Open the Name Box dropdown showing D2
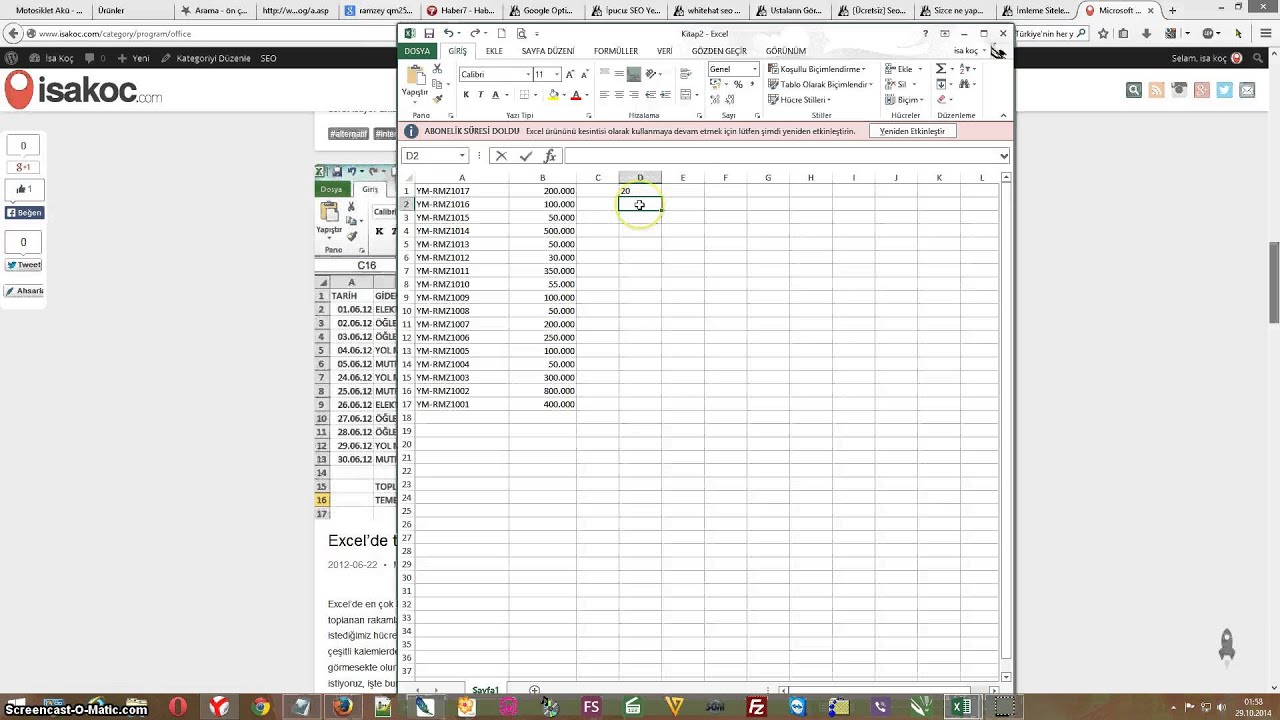1280x720 pixels. tap(462, 156)
